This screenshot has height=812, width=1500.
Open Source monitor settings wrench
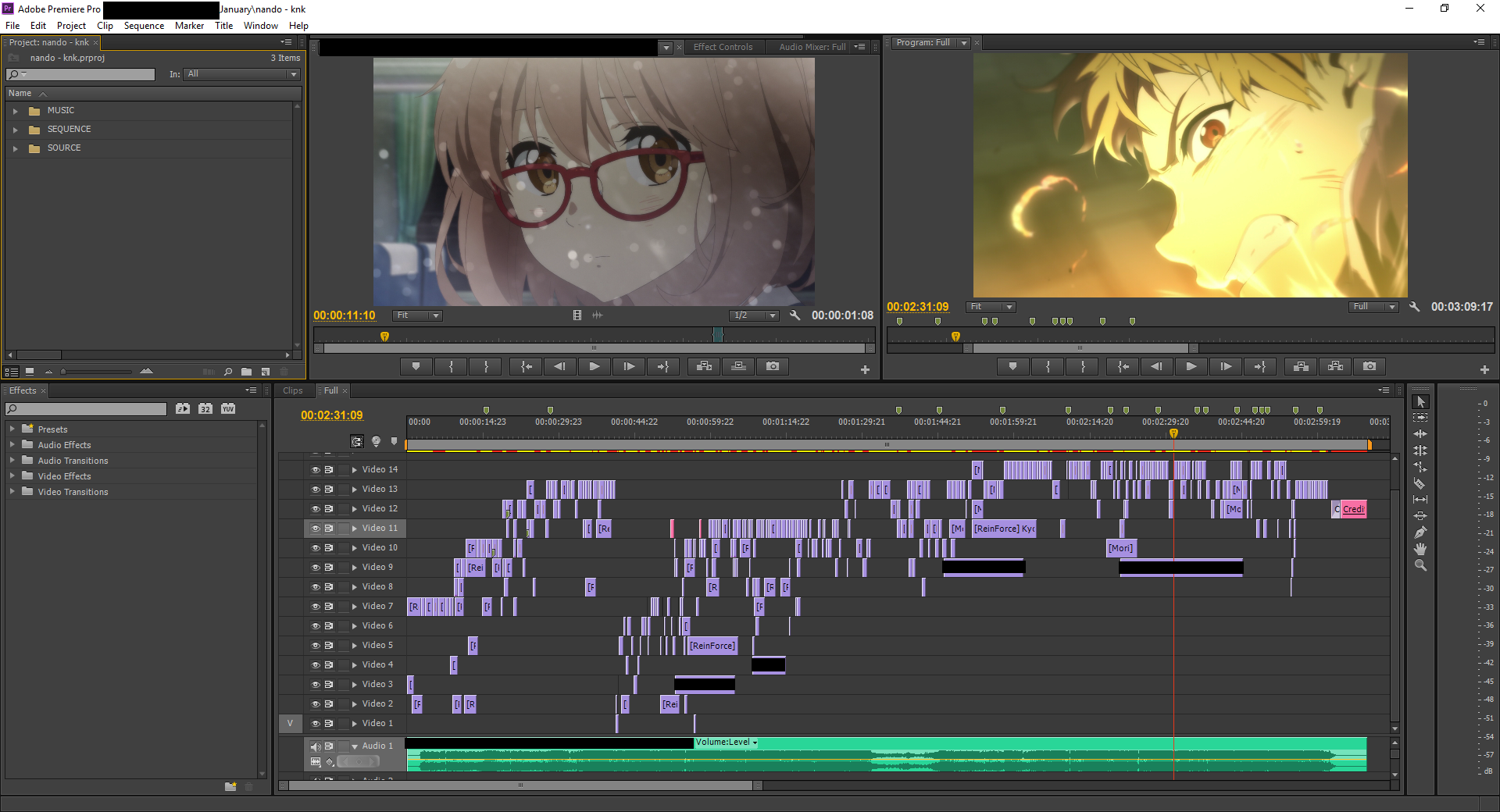click(x=795, y=315)
